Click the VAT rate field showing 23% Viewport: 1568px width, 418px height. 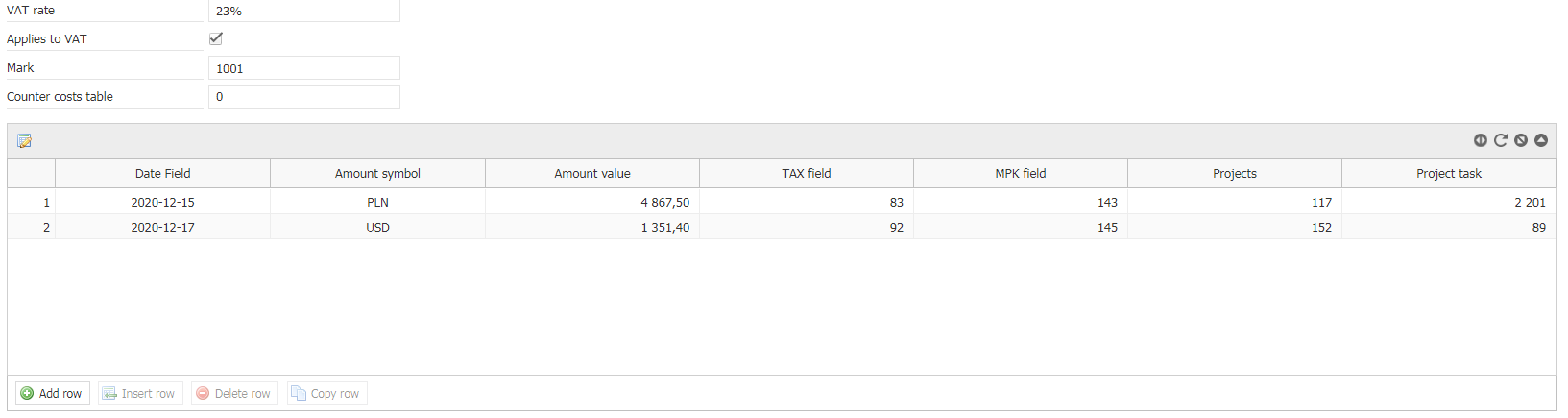(304, 11)
